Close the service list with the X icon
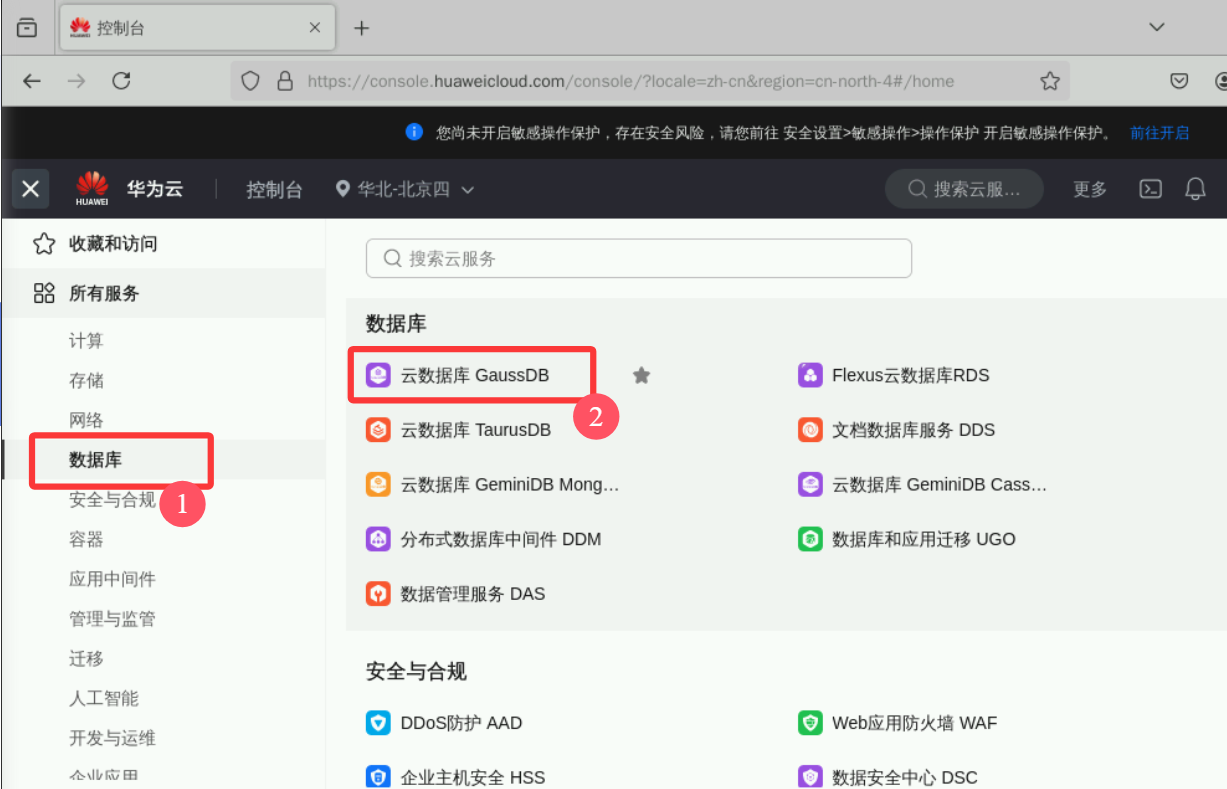Viewport: 1227px width, 789px height. tap(31, 189)
